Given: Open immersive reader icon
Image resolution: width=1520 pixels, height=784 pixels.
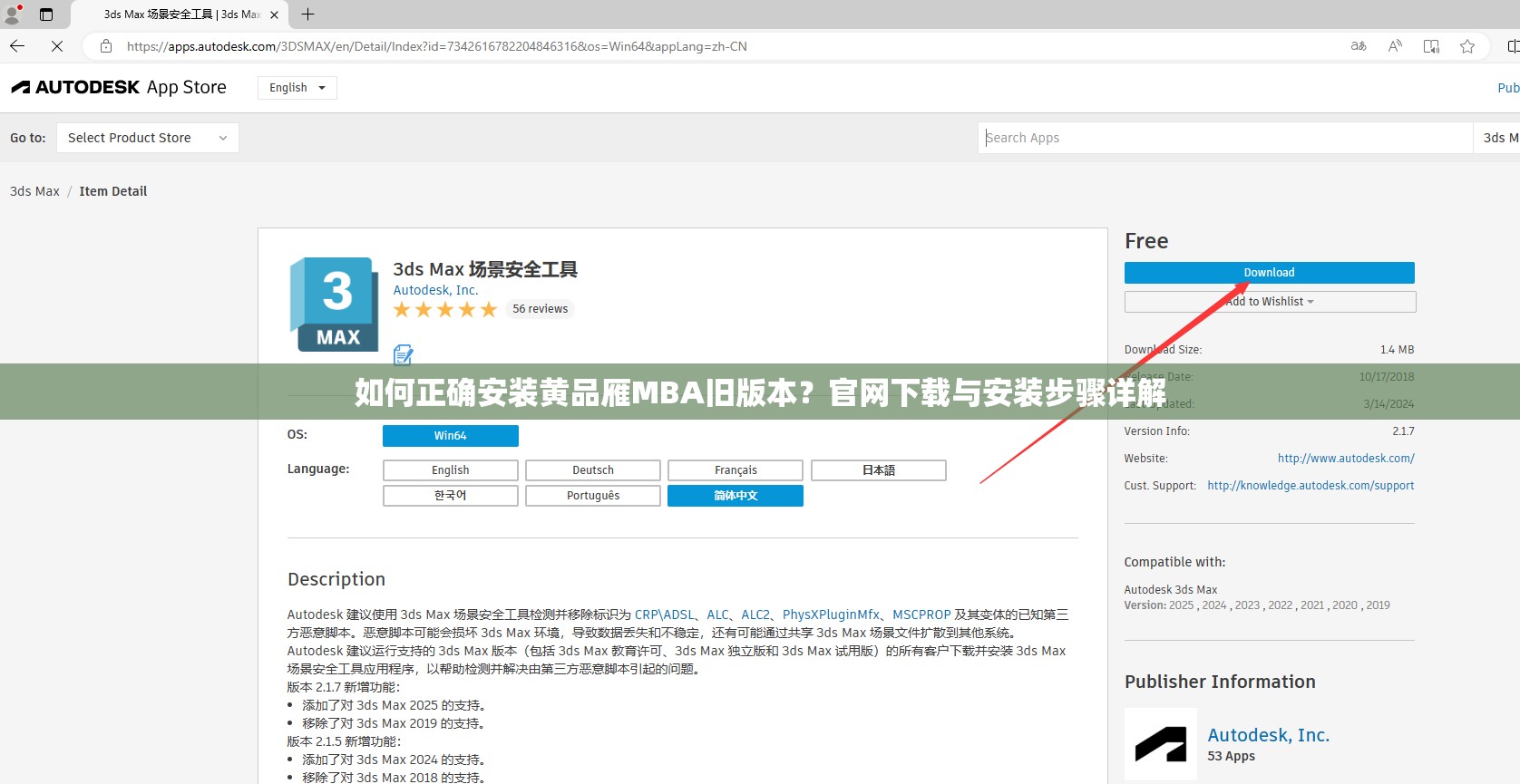Looking at the screenshot, I should (x=1431, y=46).
